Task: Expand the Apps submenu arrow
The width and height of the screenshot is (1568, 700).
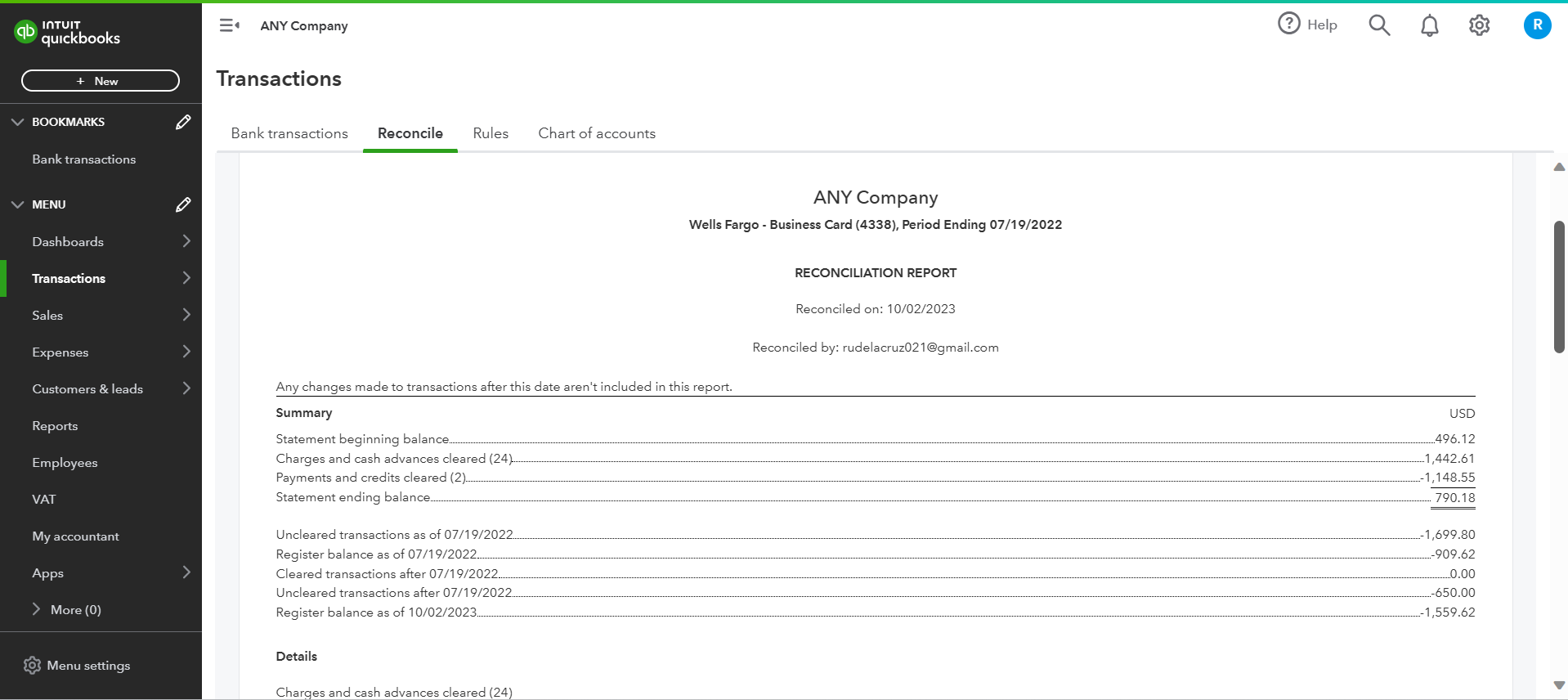Action: click(186, 572)
